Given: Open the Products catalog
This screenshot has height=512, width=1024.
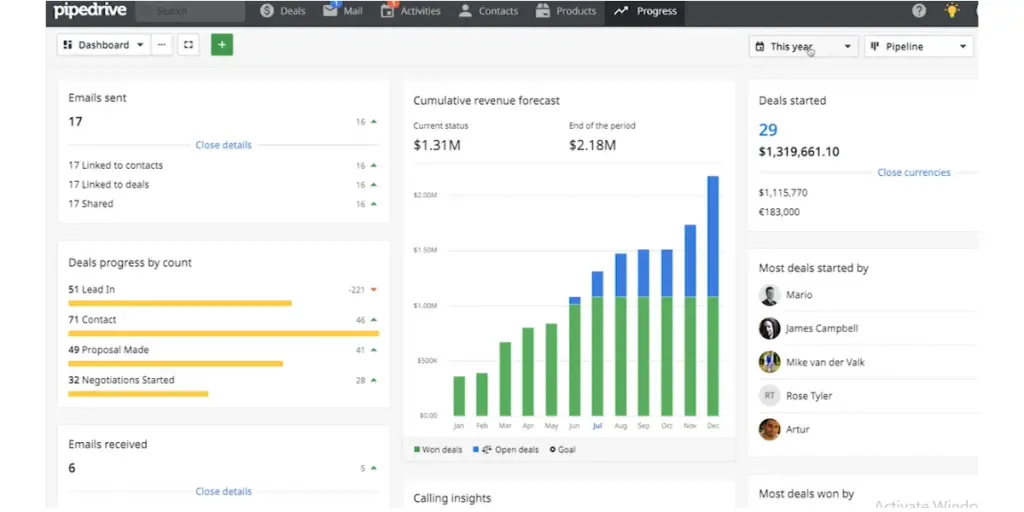Looking at the screenshot, I should pyautogui.click(x=566, y=11).
